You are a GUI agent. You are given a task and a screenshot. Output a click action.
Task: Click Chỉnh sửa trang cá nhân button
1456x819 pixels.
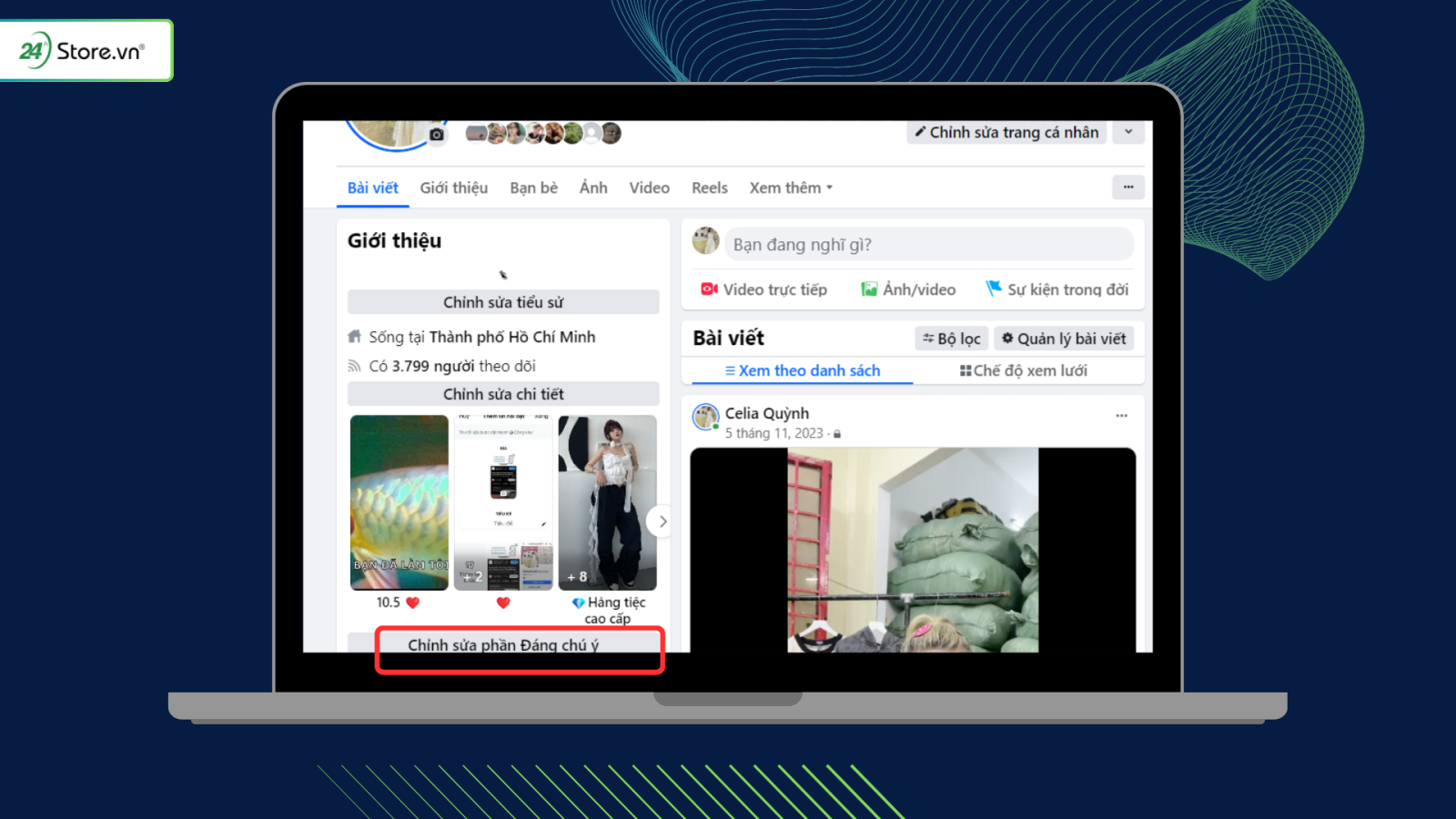pos(1006,132)
